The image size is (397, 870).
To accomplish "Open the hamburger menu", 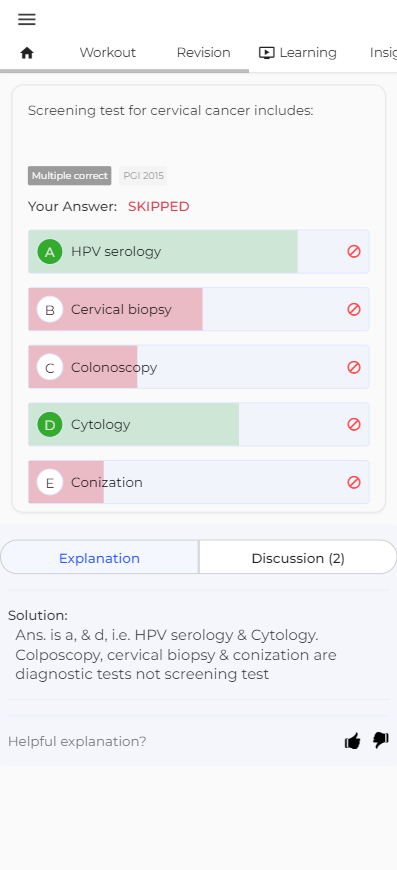I will (27, 19).
